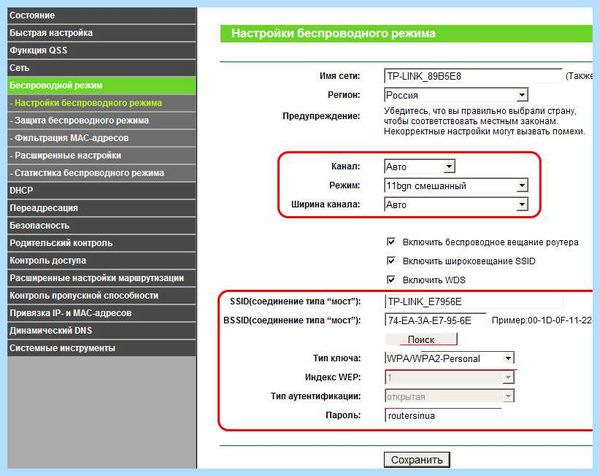The height and width of the screenshot is (476, 600).
Task: Click the Предупреждение label text
Action: click(x=321, y=116)
